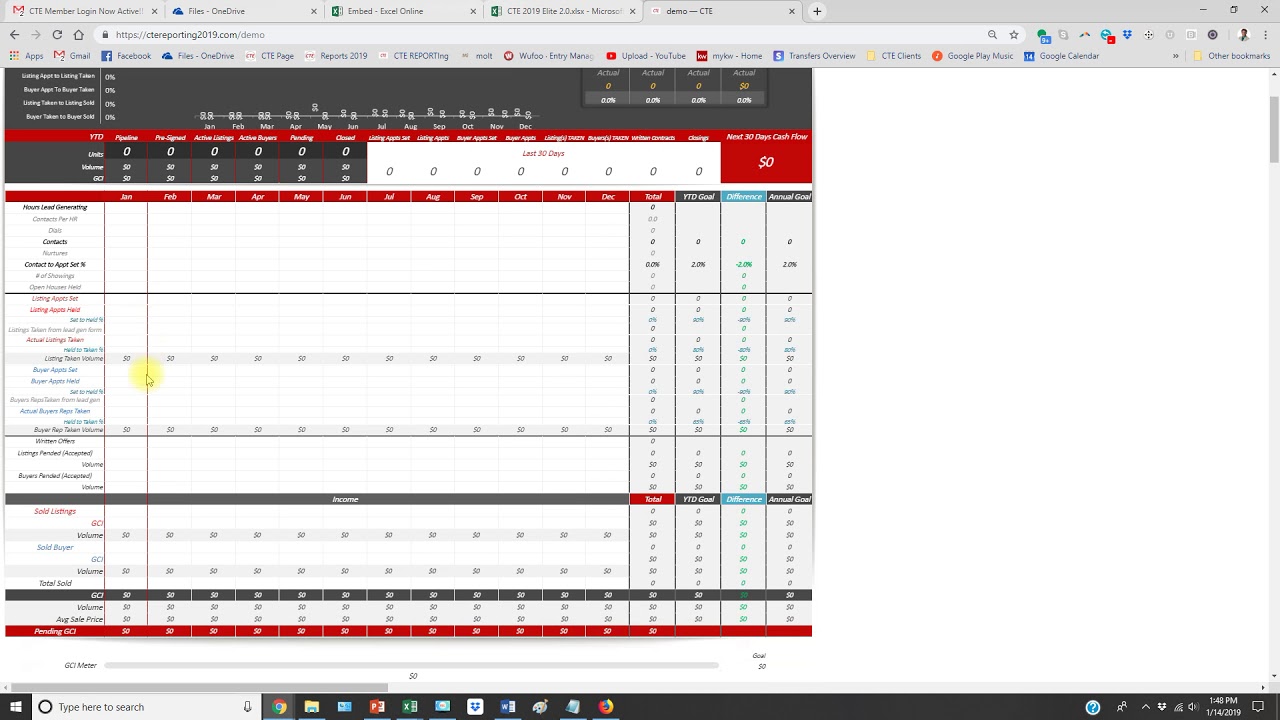
Task: Click the Contact to Appt Set % label
Action: 55,265
